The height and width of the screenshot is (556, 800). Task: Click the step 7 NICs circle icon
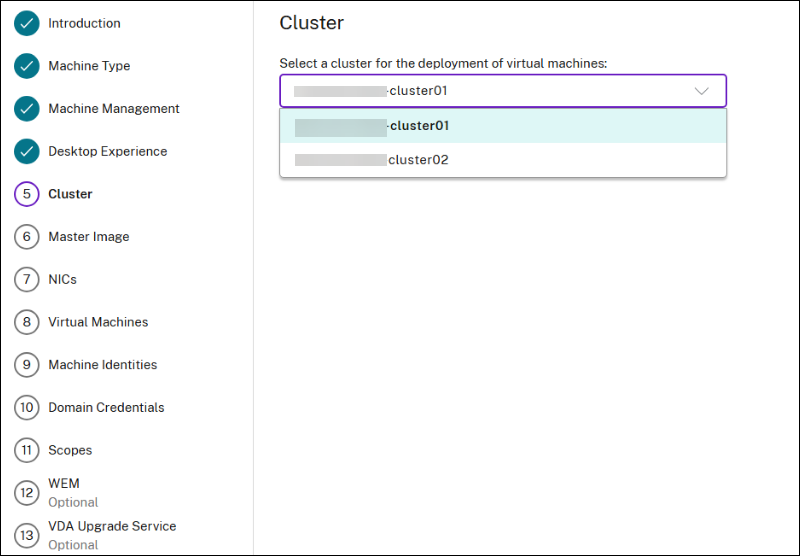click(x=27, y=280)
